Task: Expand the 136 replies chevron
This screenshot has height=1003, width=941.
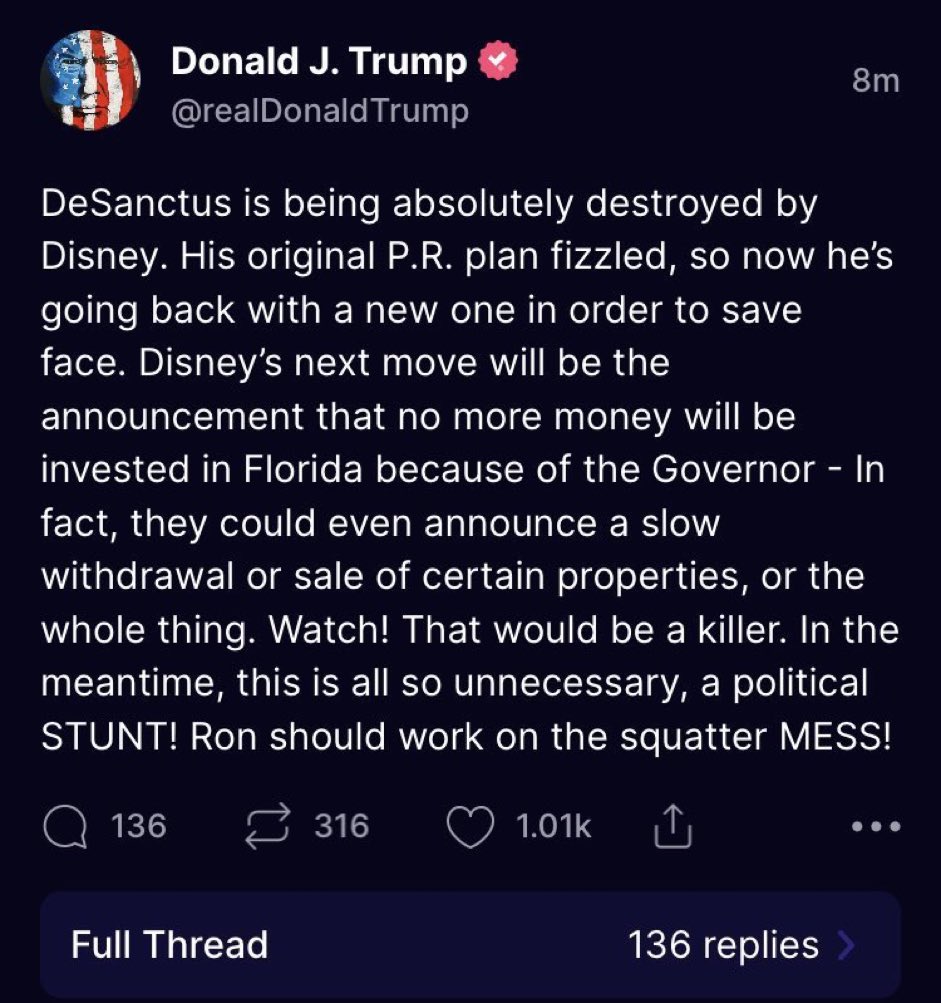Action: click(845, 945)
